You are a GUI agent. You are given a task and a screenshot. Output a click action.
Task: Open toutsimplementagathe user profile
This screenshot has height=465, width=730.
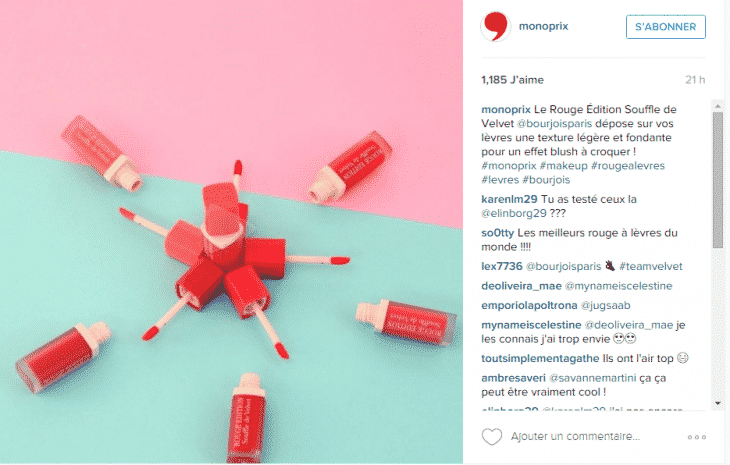click(x=540, y=358)
